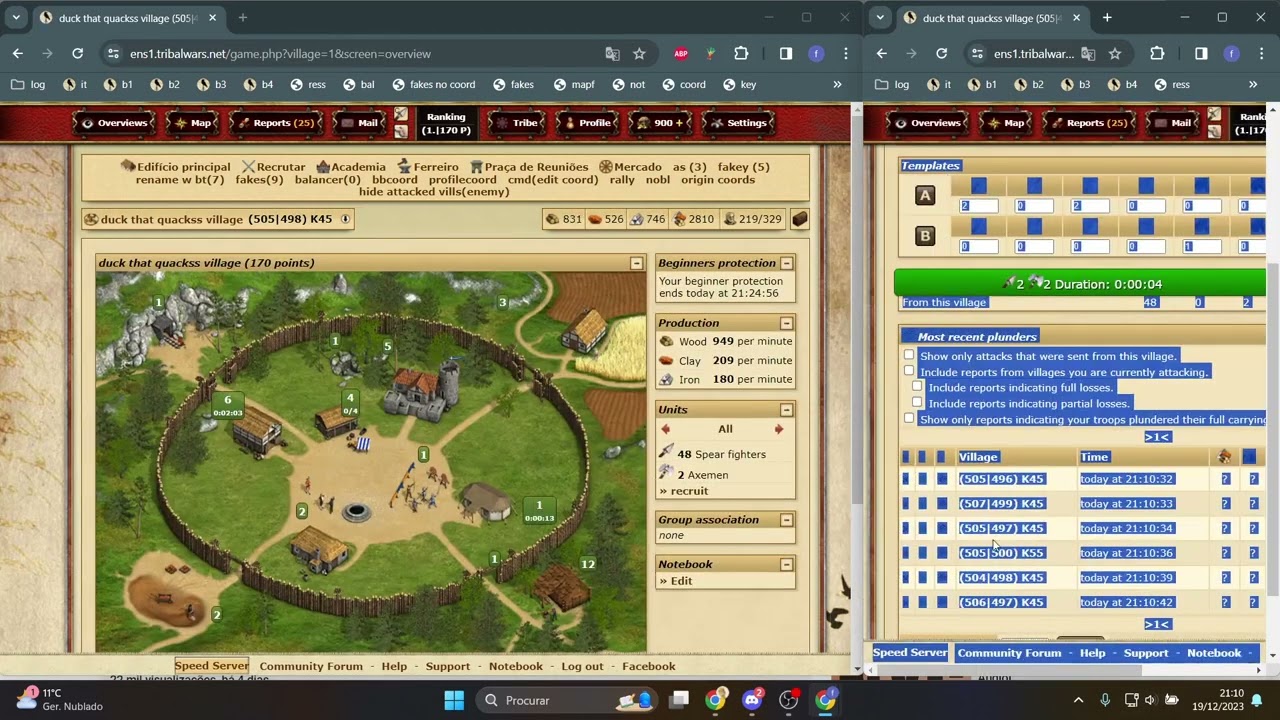1280x720 pixels.
Task: Click the translate page icon in left window
Action: pyautogui.click(x=613, y=54)
